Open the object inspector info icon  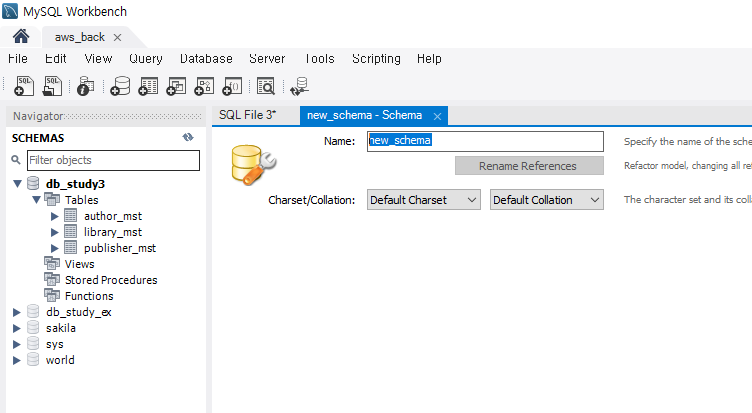tap(85, 86)
